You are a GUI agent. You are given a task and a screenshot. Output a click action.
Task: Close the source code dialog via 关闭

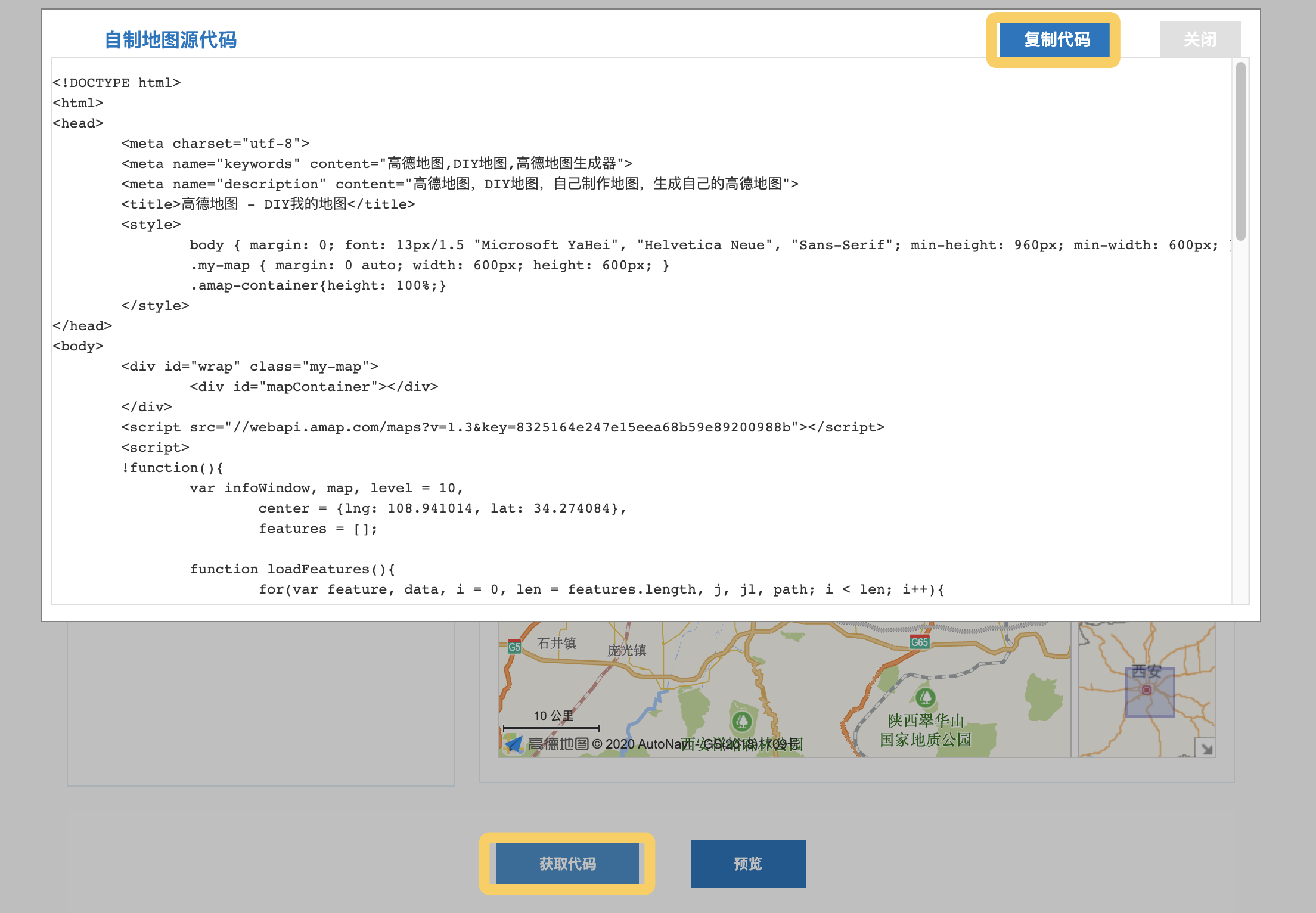coord(1200,40)
